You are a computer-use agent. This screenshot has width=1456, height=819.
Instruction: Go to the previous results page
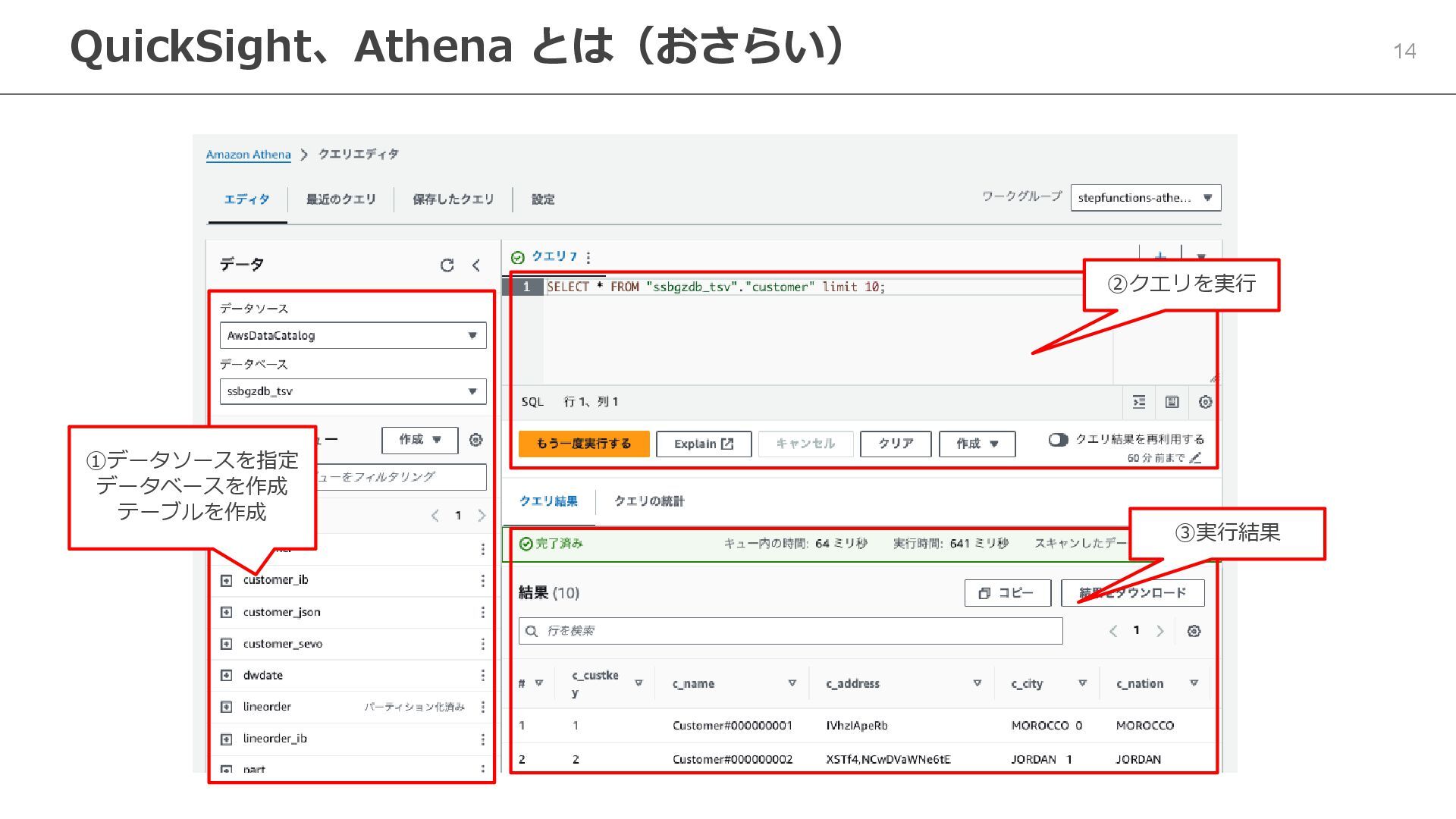point(1112,631)
